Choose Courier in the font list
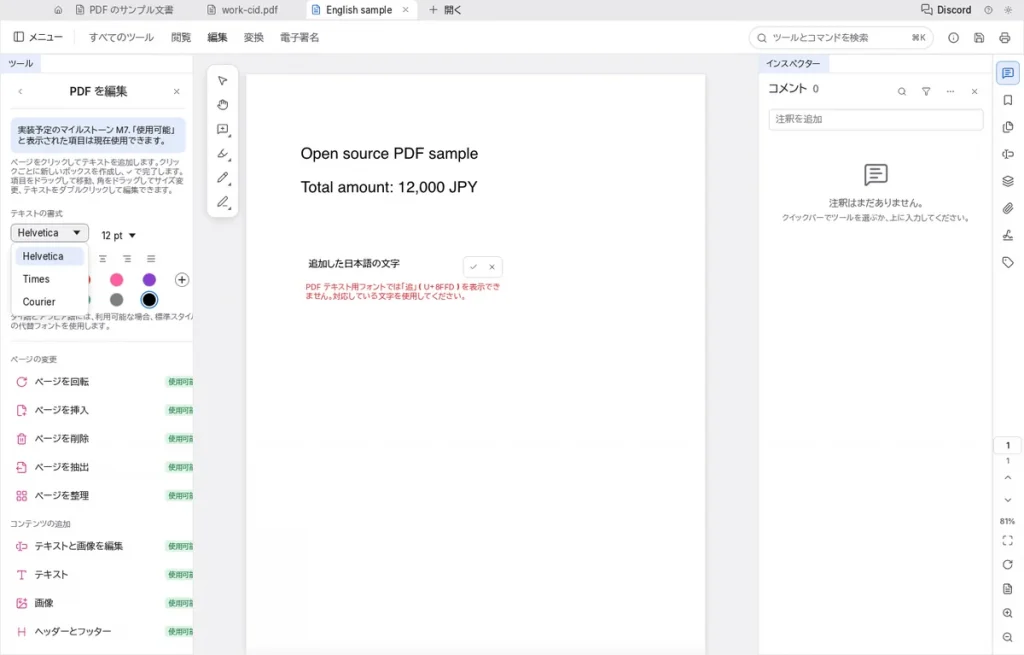Image resolution: width=1024 pixels, height=655 pixels. (50, 302)
